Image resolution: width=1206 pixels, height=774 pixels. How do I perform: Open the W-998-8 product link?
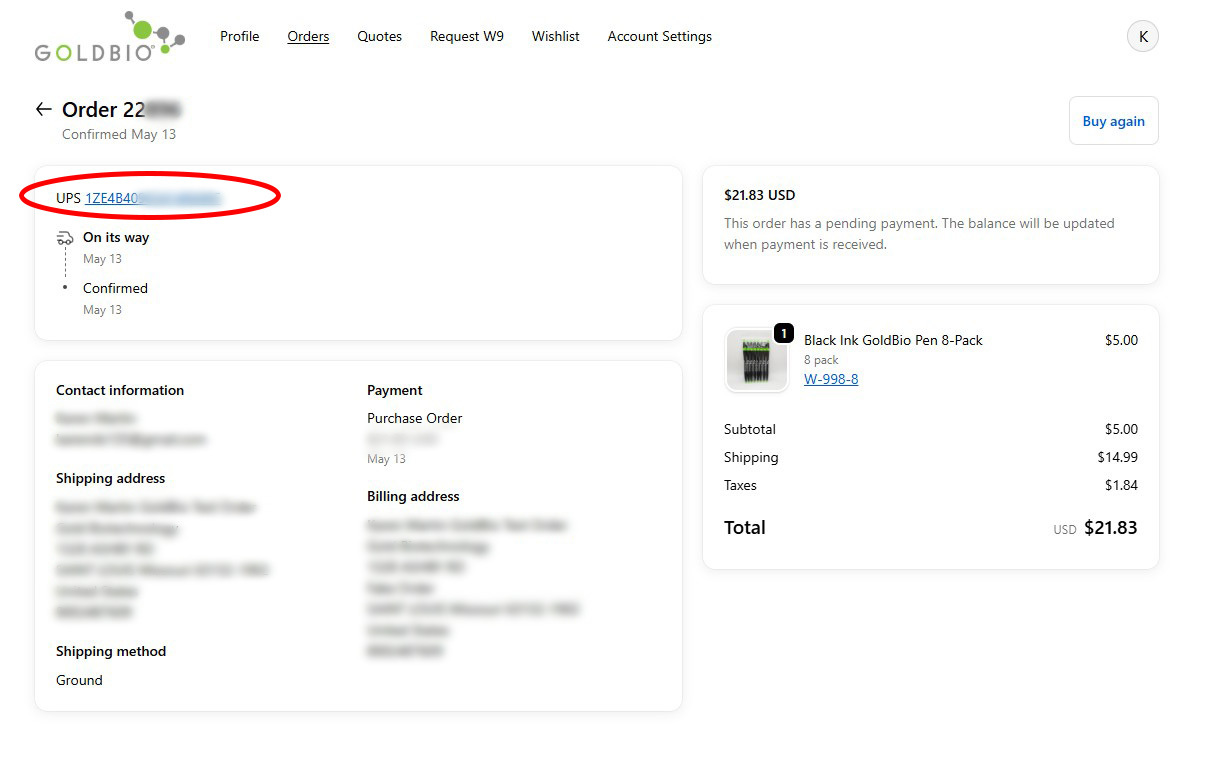click(x=831, y=379)
